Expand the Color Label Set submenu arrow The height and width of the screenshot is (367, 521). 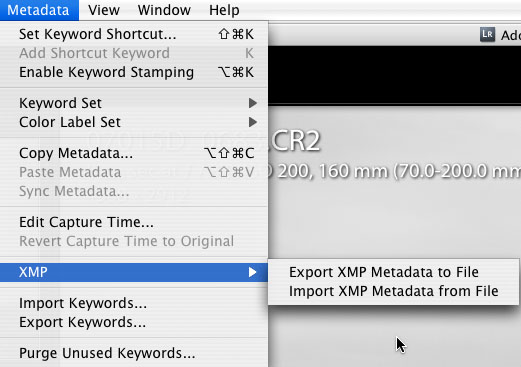(x=253, y=122)
